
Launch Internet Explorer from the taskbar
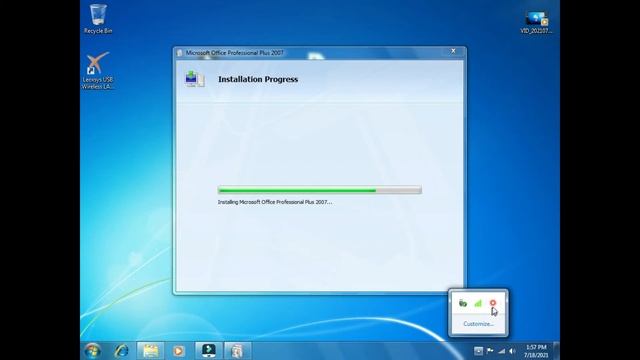point(121,351)
